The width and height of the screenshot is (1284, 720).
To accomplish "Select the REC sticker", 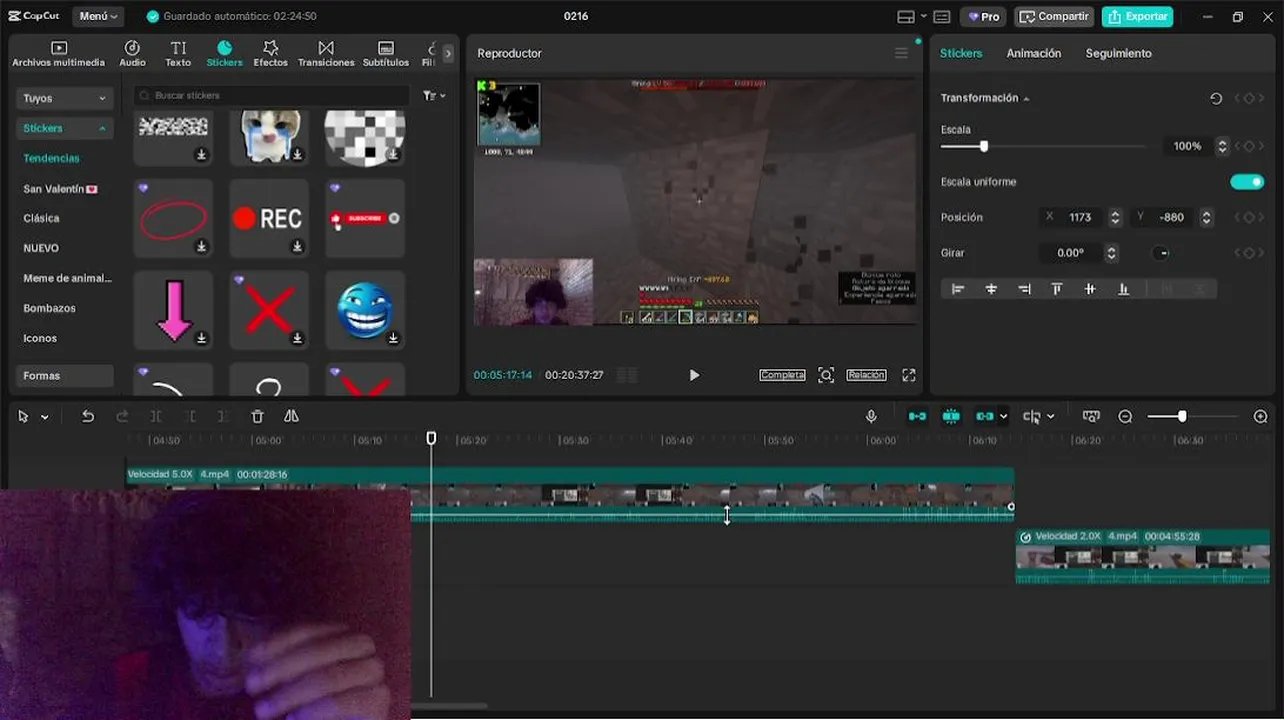I will tap(269, 219).
